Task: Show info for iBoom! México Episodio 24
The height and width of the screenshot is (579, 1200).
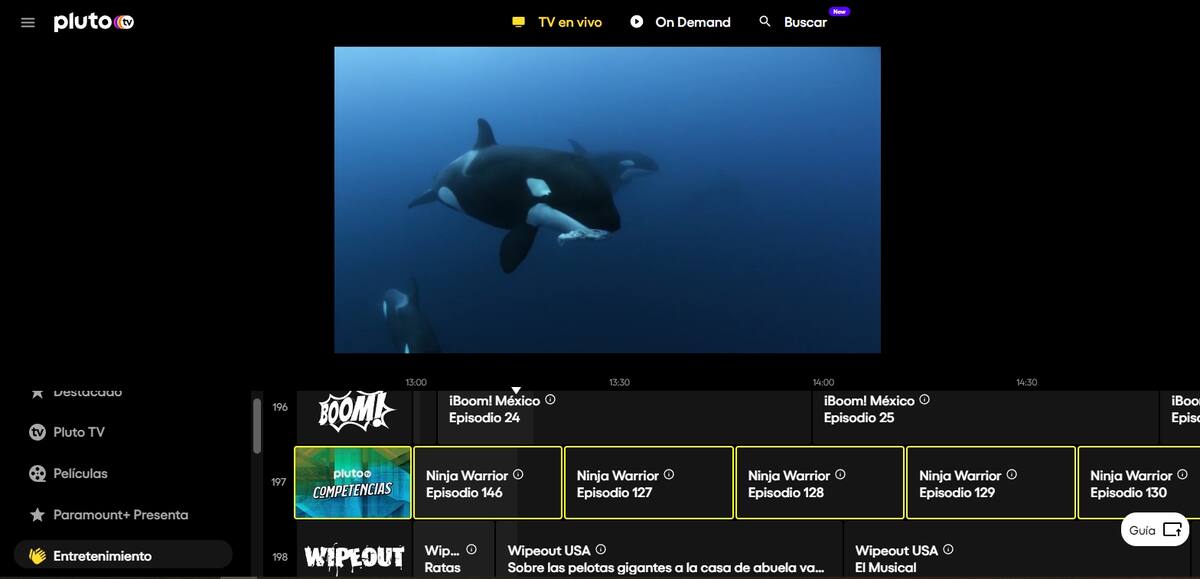Action: tap(551, 400)
